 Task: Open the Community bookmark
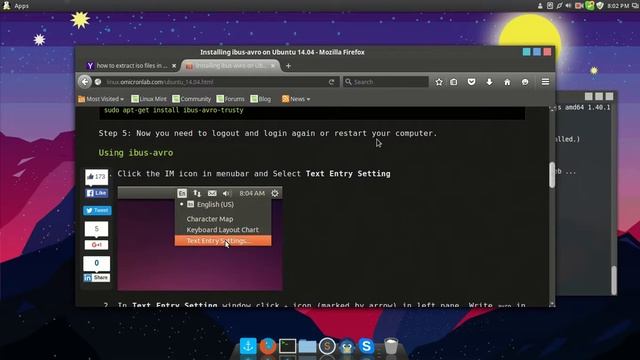(191, 99)
